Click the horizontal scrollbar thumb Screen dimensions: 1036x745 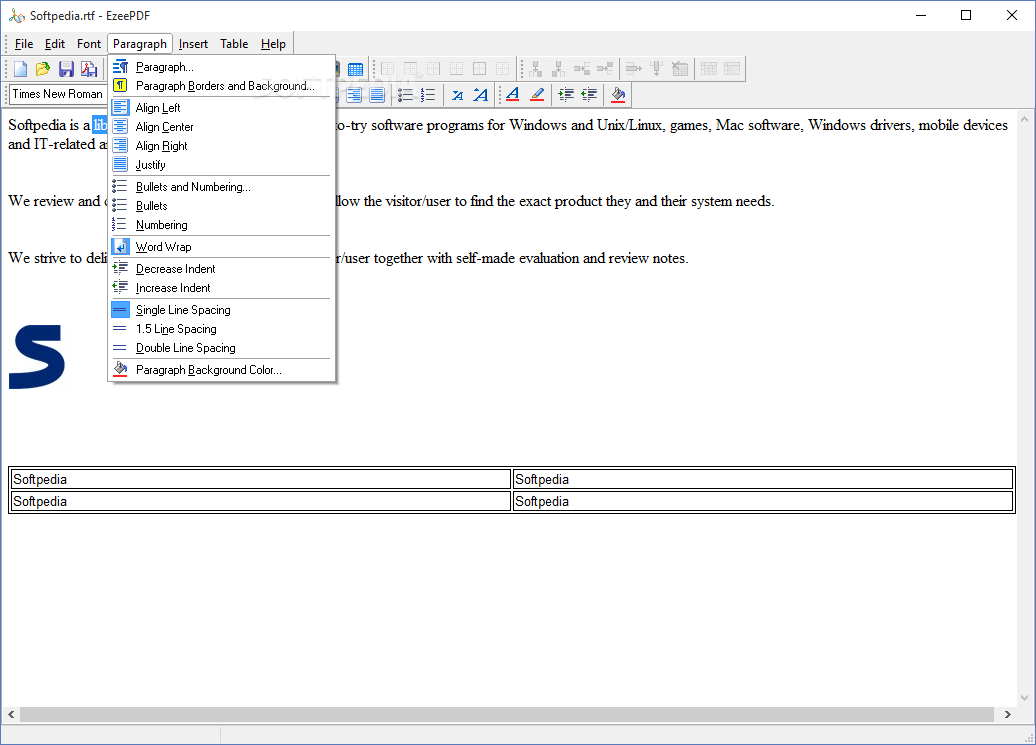click(x=507, y=715)
